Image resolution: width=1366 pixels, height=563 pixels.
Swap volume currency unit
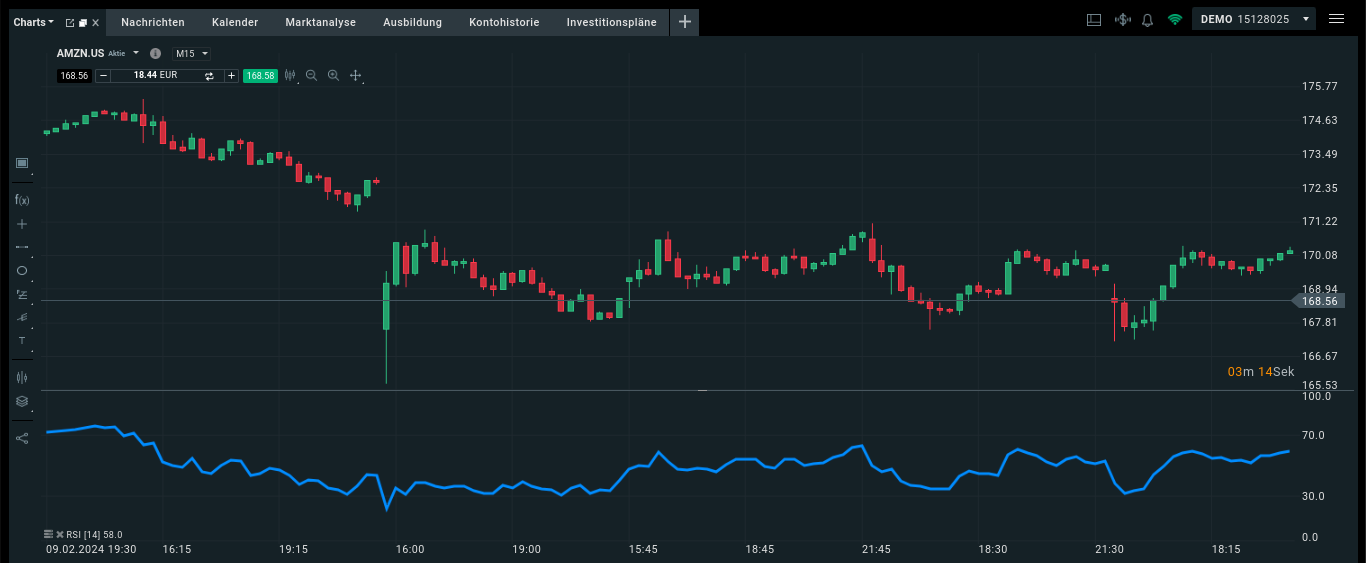(x=209, y=75)
